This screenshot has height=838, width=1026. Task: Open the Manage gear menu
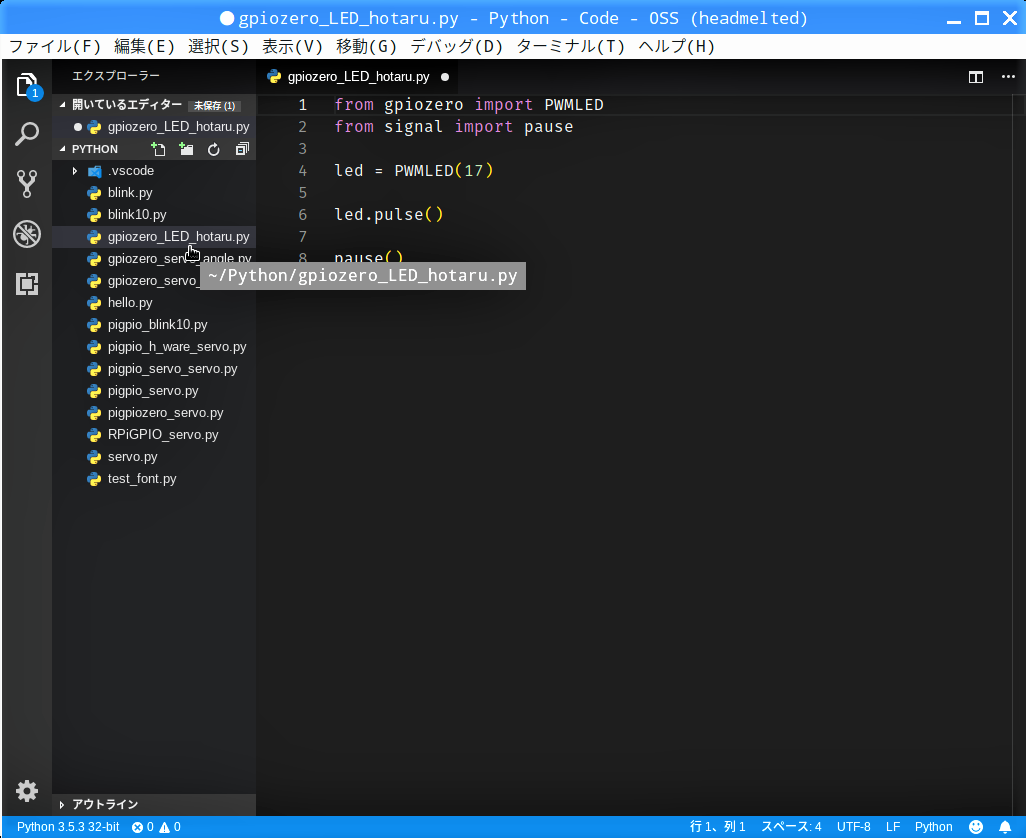point(27,791)
